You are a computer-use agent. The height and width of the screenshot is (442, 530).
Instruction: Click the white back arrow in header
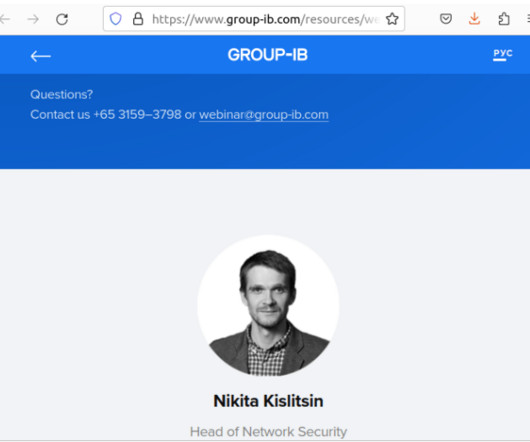[x=41, y=56]
